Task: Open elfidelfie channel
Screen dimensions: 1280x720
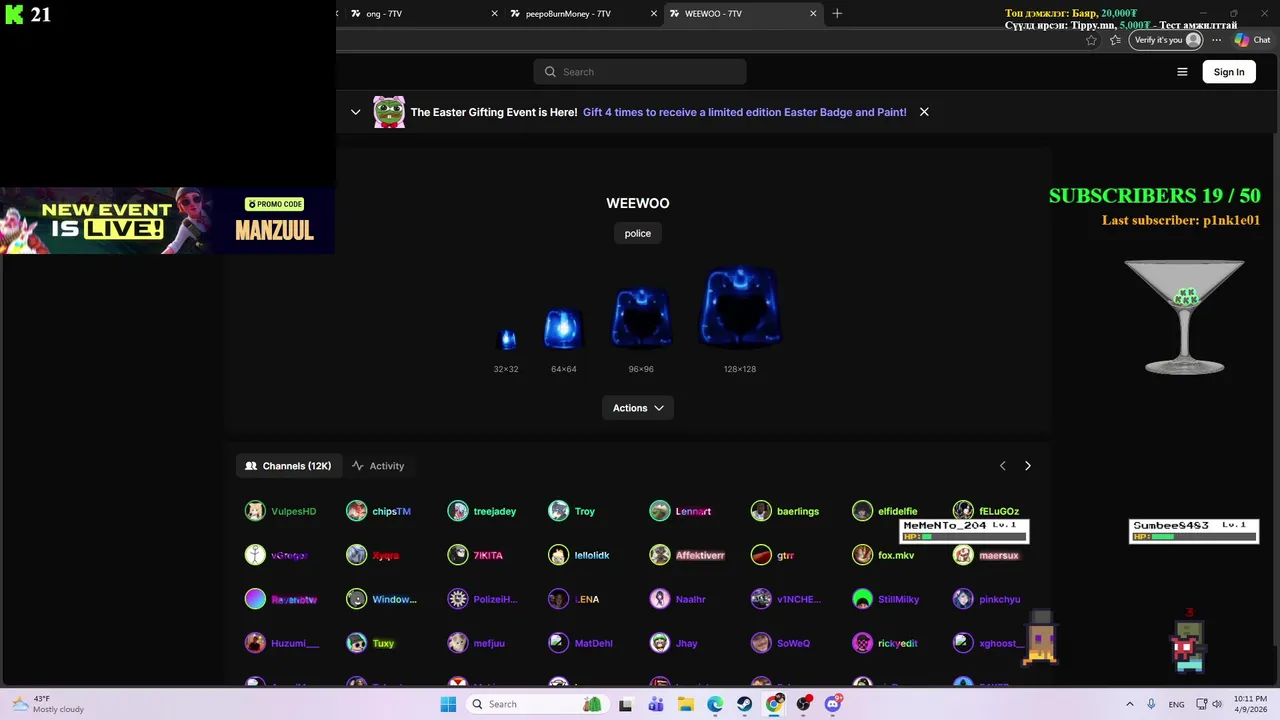Action: (885, 511)
